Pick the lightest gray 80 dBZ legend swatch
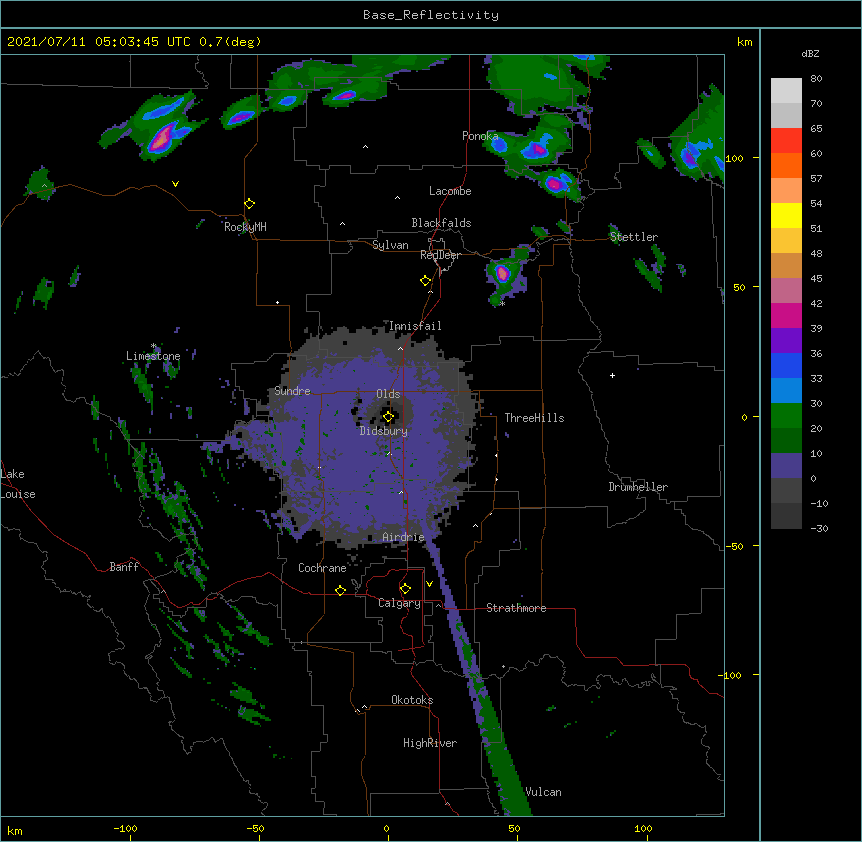 tap(786, 90)
